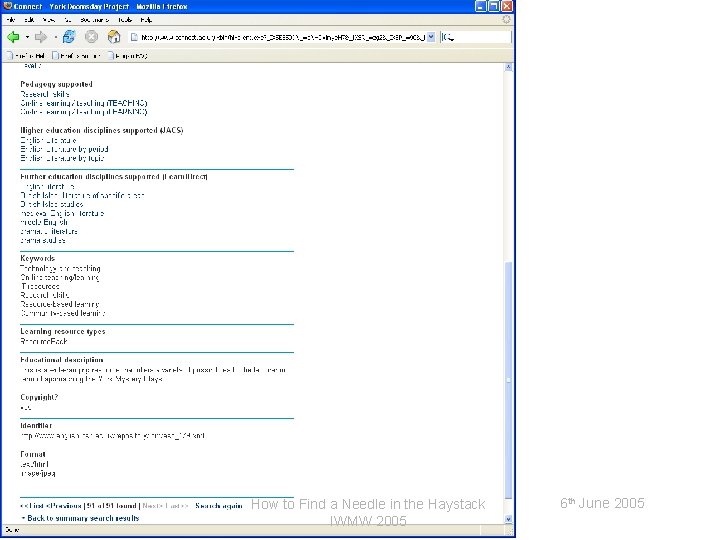Click the Stop loading icon
This screenshot has width=720, height=540.
coord(91,37)
